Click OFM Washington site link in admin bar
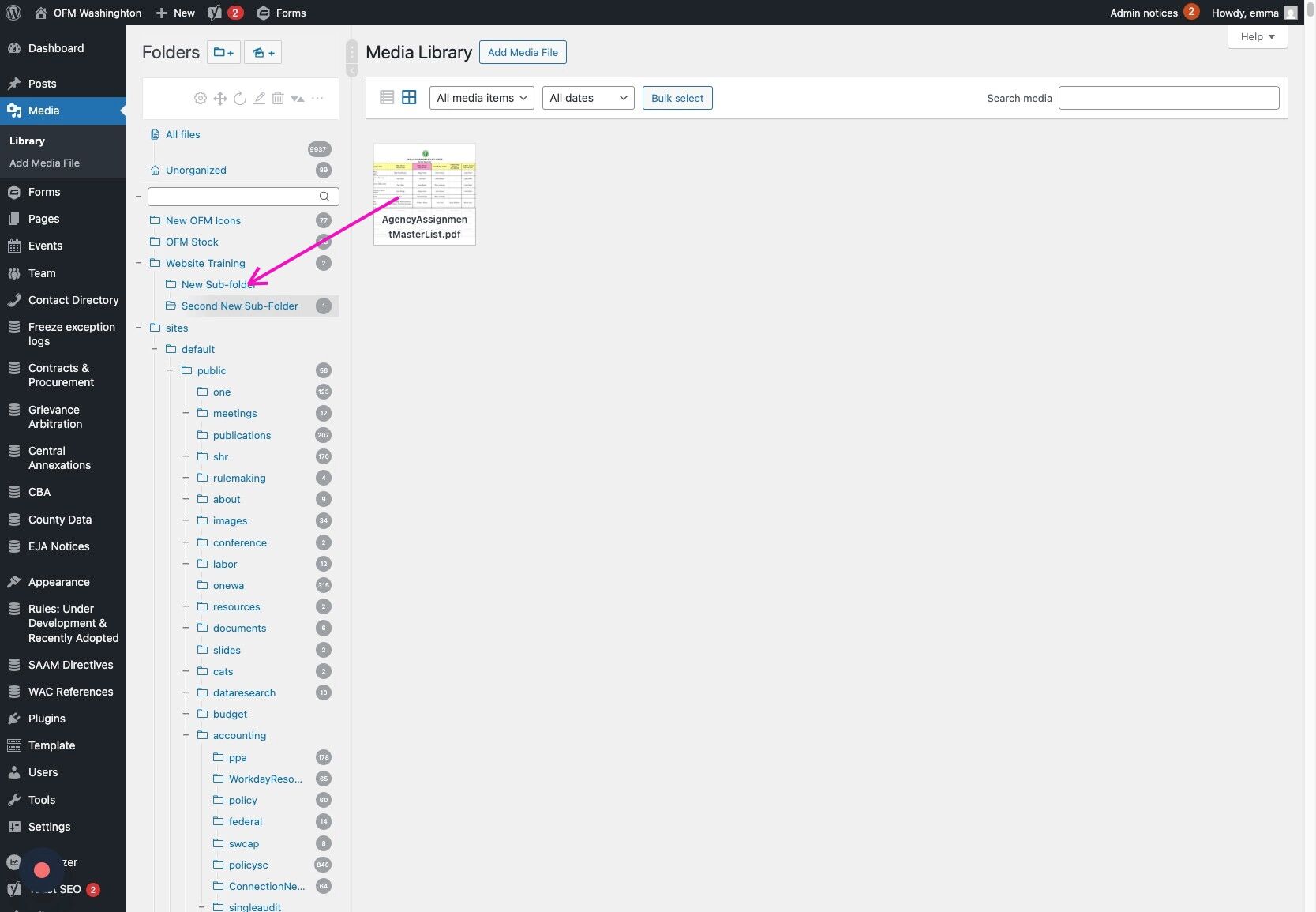1316x912 pixels. point(88,13)
